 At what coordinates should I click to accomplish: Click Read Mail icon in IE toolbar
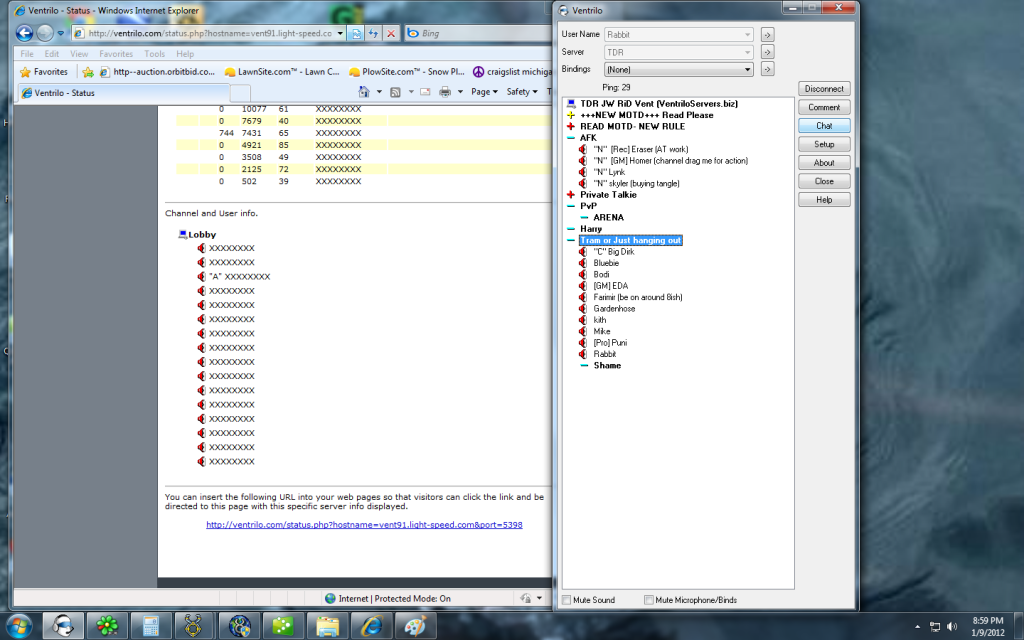pos(425,92)
